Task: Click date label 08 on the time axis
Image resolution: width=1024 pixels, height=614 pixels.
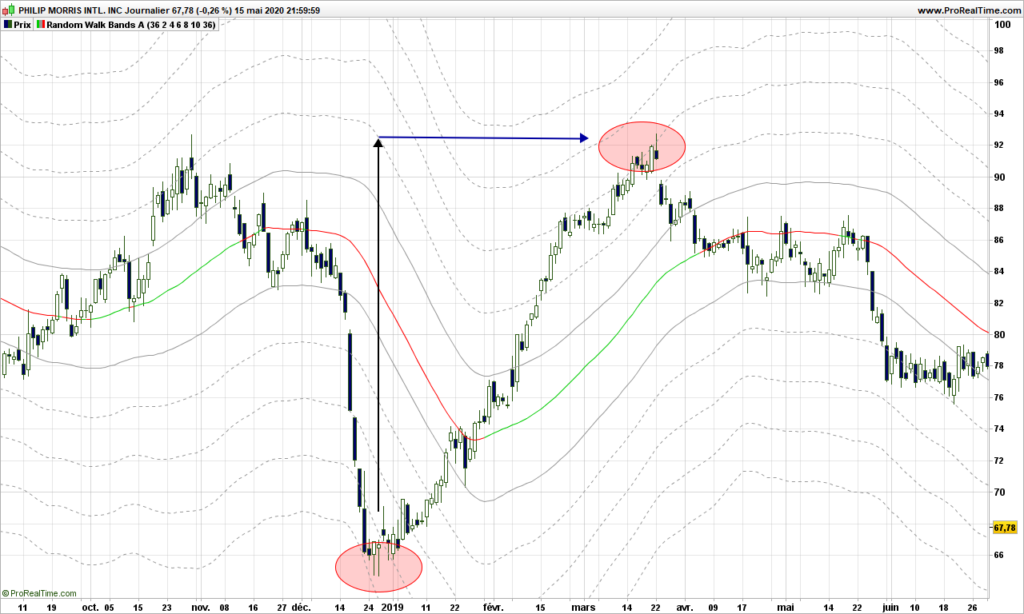Action: click(224, 607)
